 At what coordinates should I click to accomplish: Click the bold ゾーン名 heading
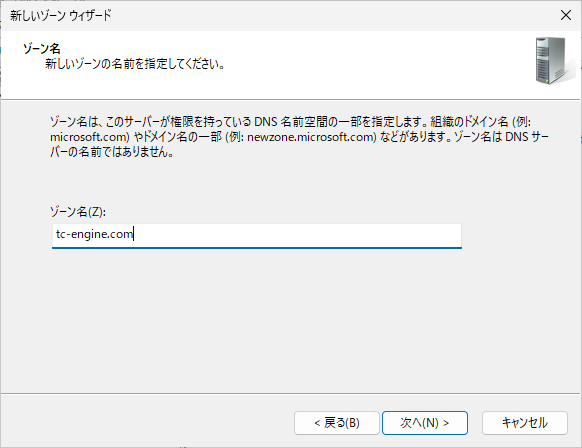point(42,49)
